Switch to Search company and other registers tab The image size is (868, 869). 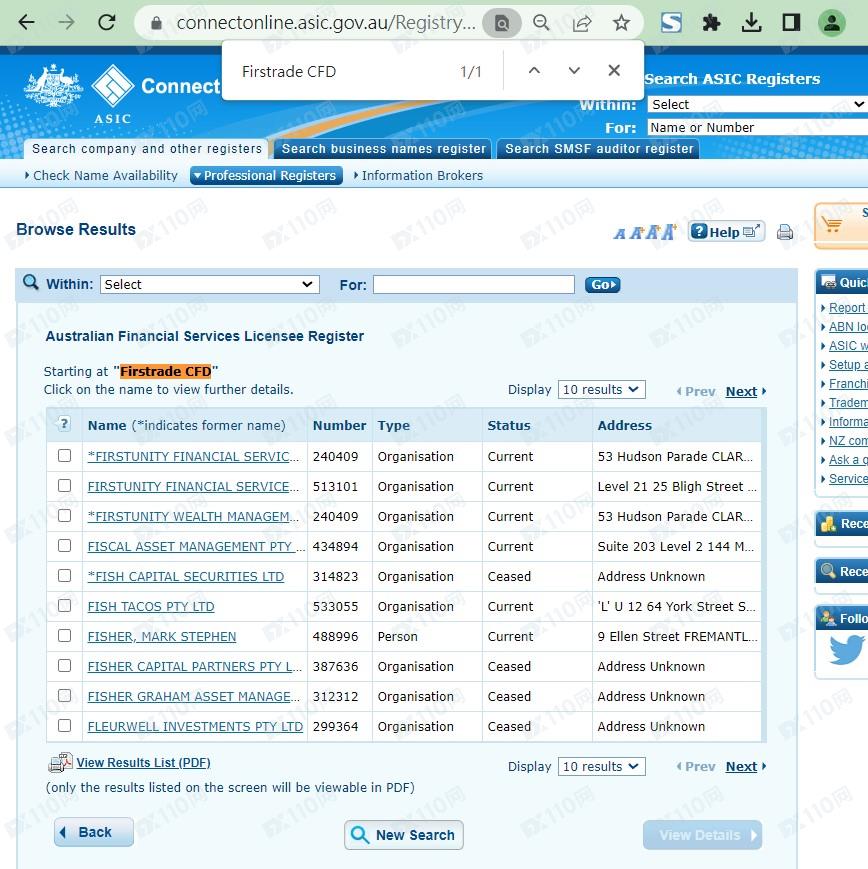[147, 149]
